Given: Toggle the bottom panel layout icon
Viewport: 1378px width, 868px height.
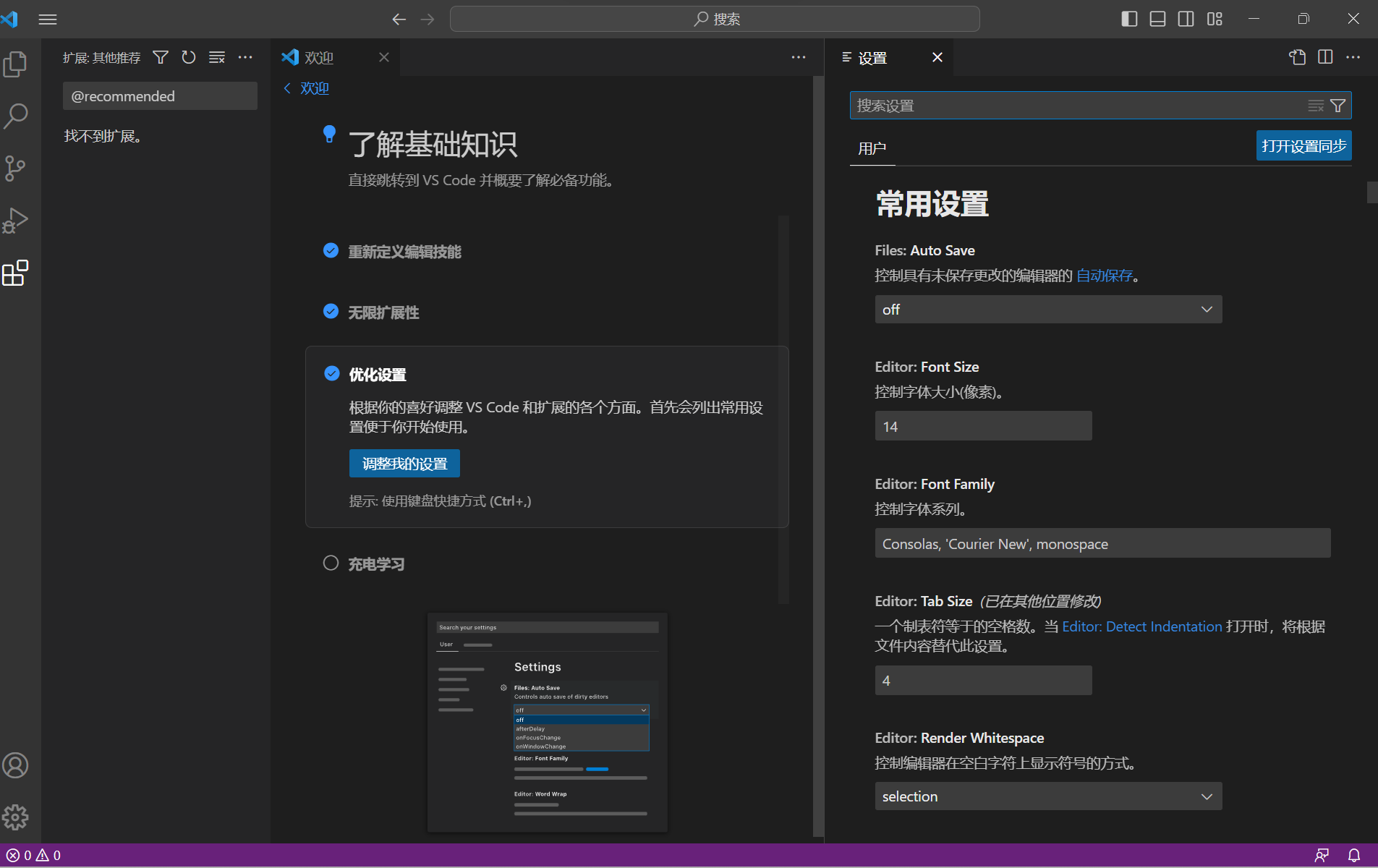Looking at the screenshot, I should click(x=1157, y=20).
